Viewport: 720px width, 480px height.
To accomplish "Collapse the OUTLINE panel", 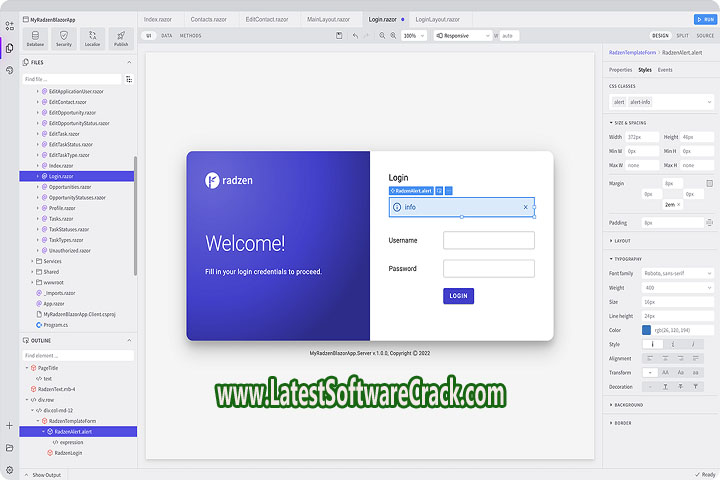I will point(129,340).
